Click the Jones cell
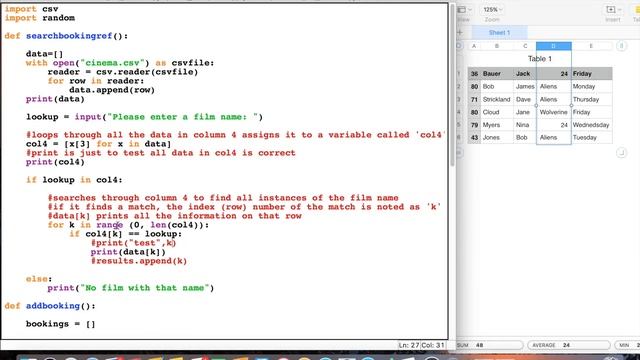The image size is (640, 360). 497,138
